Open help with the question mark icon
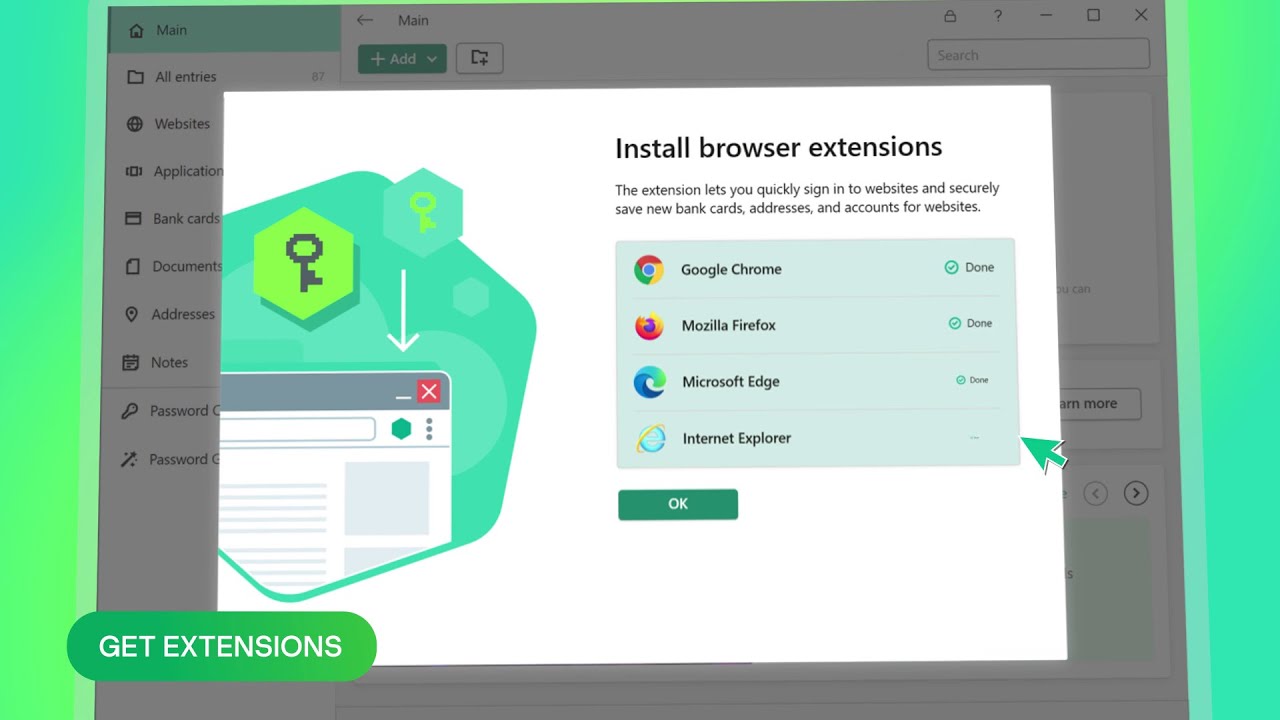 [x=997, y=16]
